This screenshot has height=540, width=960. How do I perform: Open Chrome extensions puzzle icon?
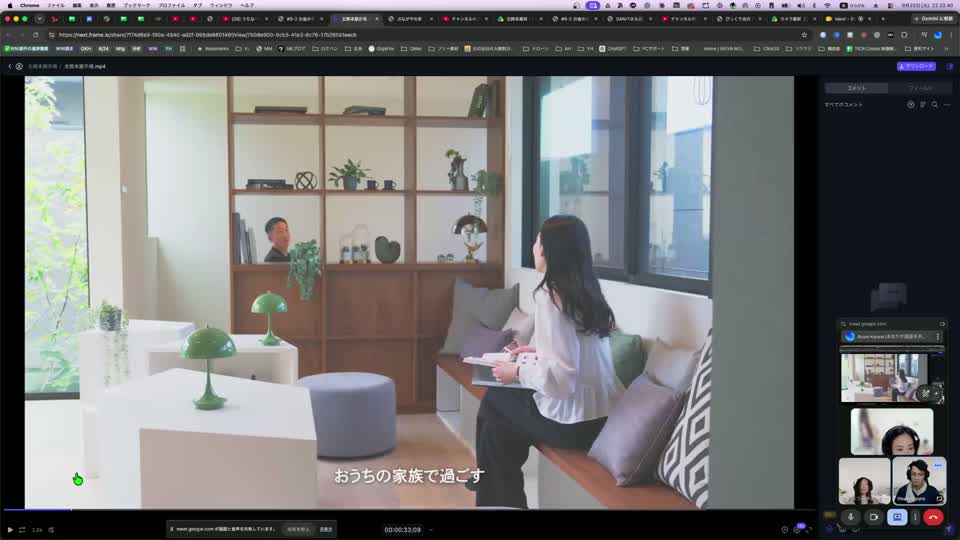coord(904,35)
